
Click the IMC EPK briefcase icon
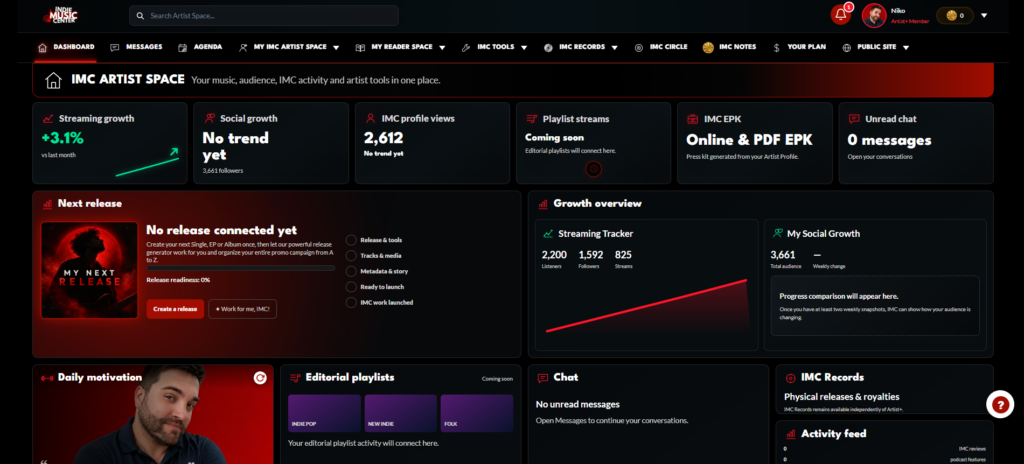693,119
